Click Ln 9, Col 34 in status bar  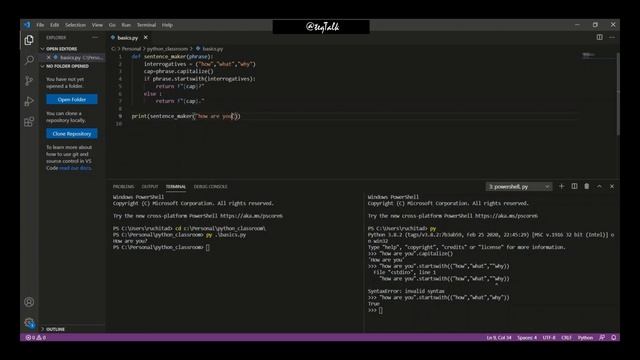[499, 338]
